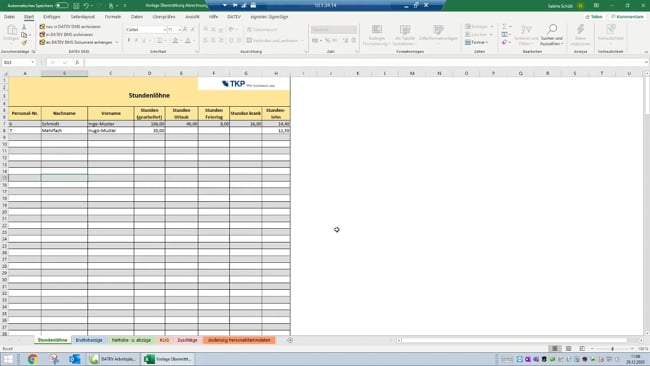Switch to the Seitenlayout ribbon tab
The height and width of the screenshot is (366, 650).
[x=82, y=17]
